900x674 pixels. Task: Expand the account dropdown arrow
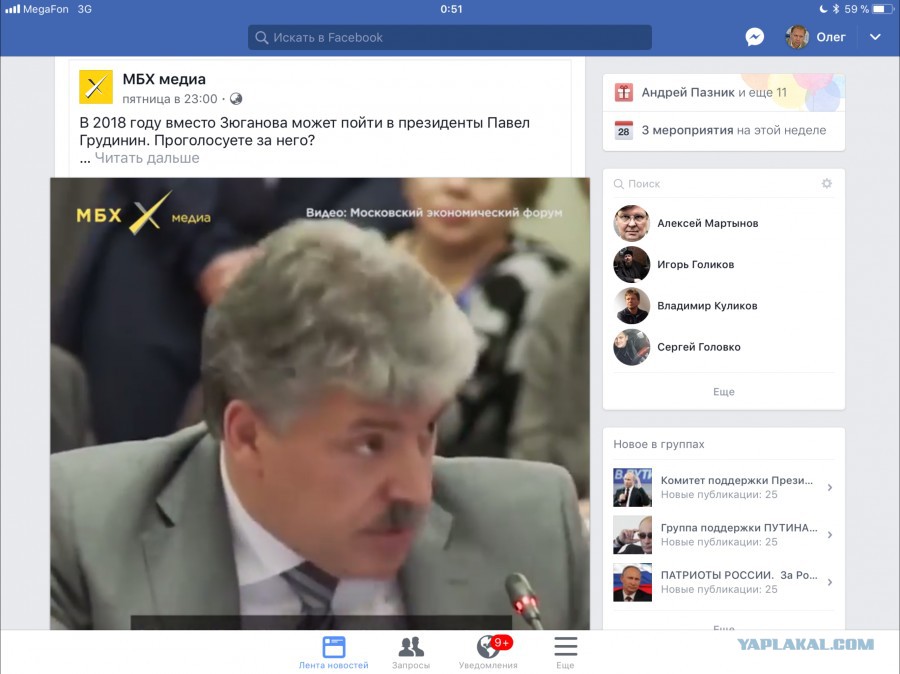(x=875, y=37)
